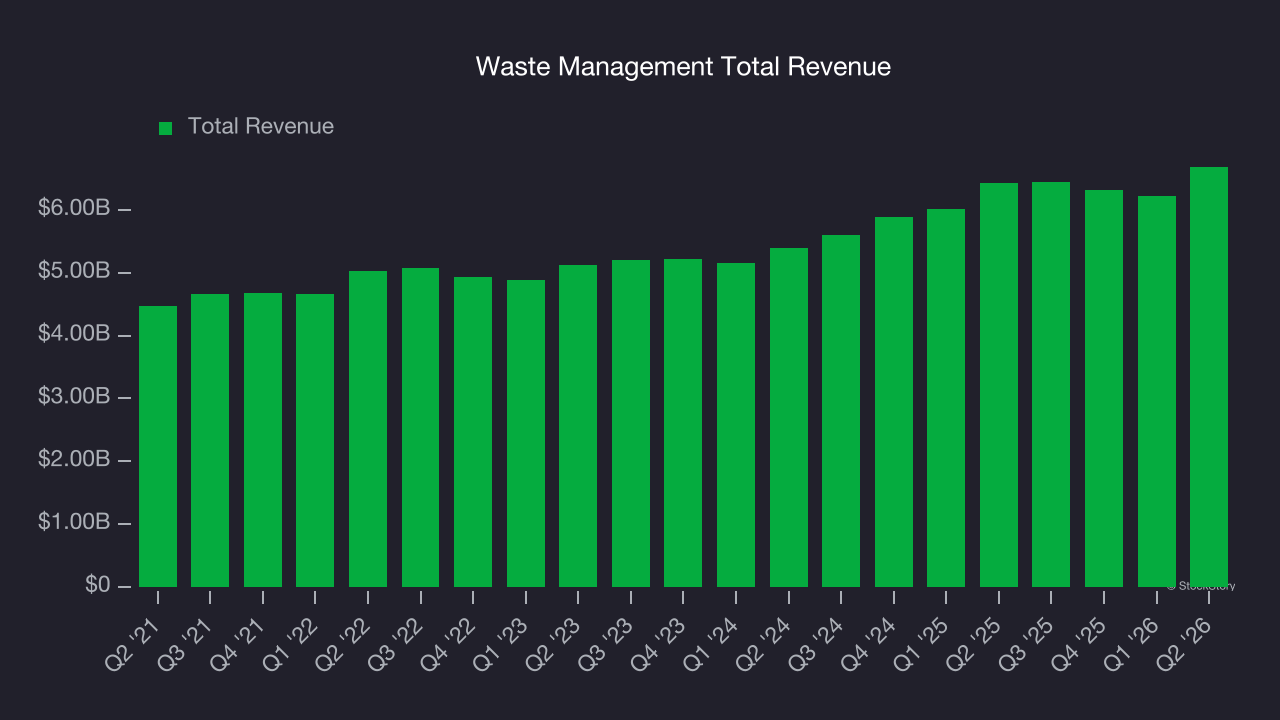1280x720 pixels.
Task: Select the Q2 '25 revenue bar
Action: (999, 385)
